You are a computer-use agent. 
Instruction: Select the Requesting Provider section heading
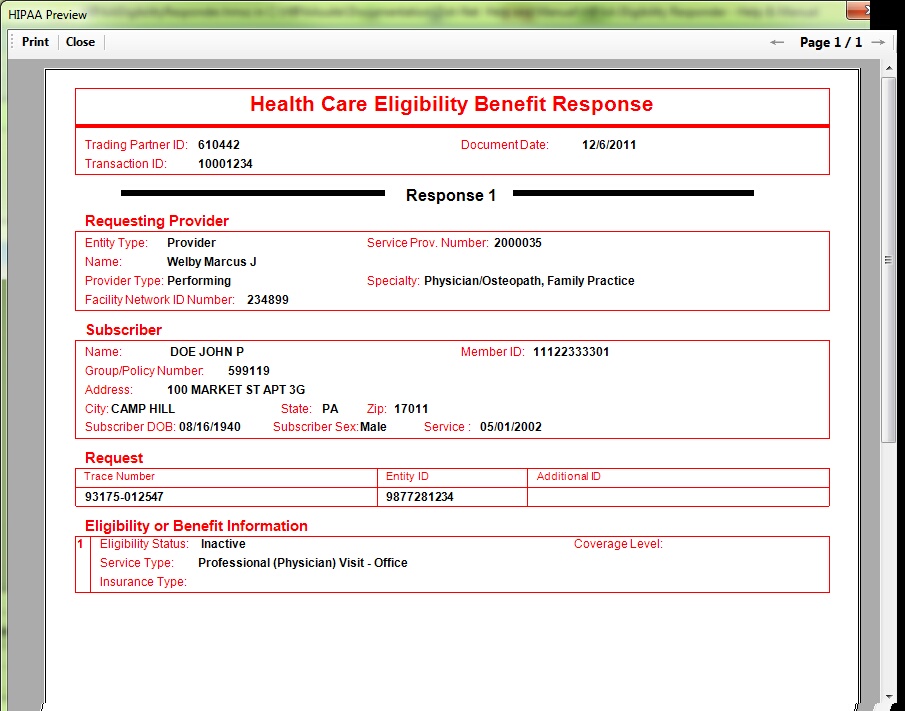(156, 220)
